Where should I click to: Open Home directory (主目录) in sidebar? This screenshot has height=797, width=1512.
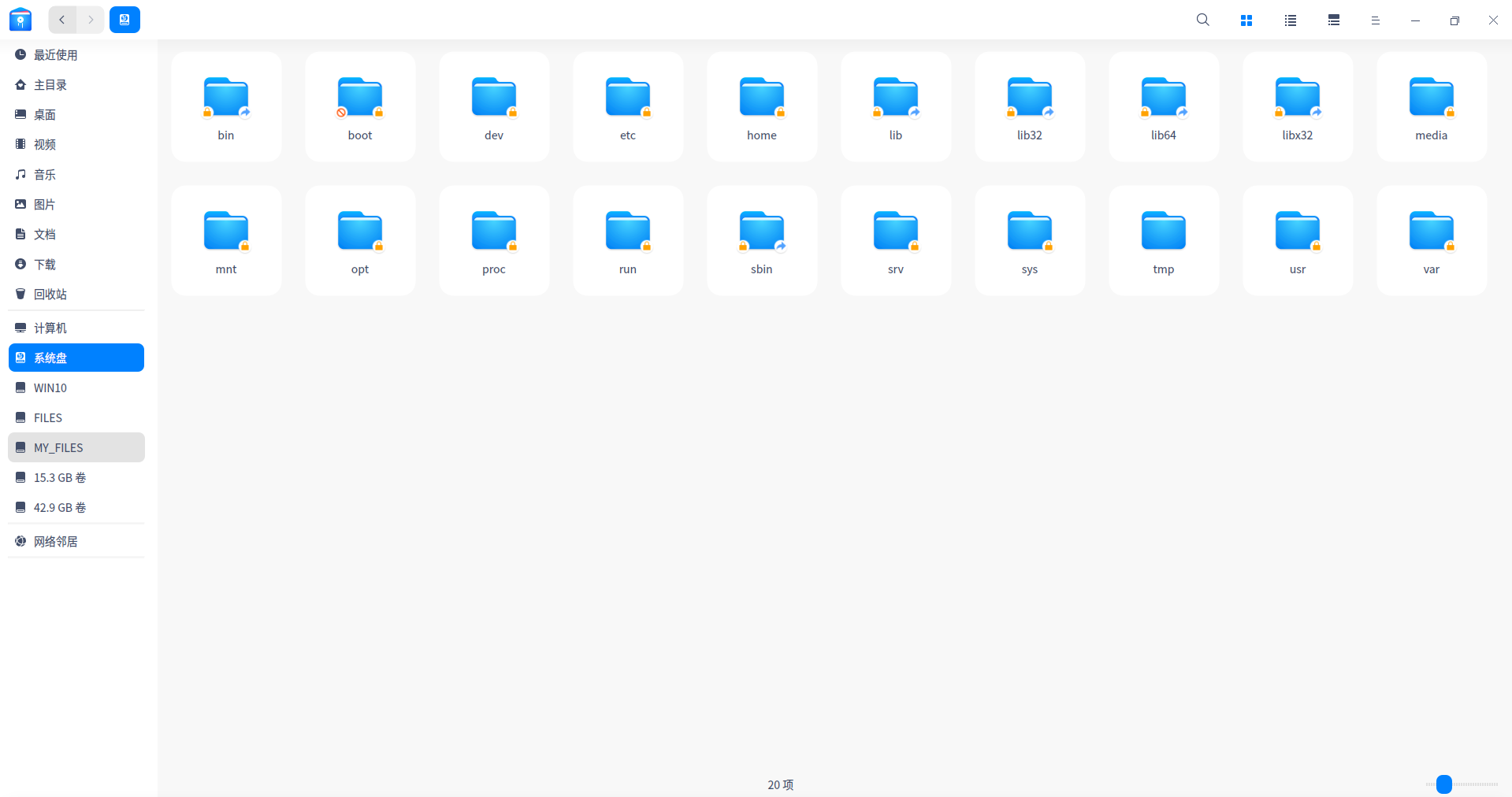[50, 85]
